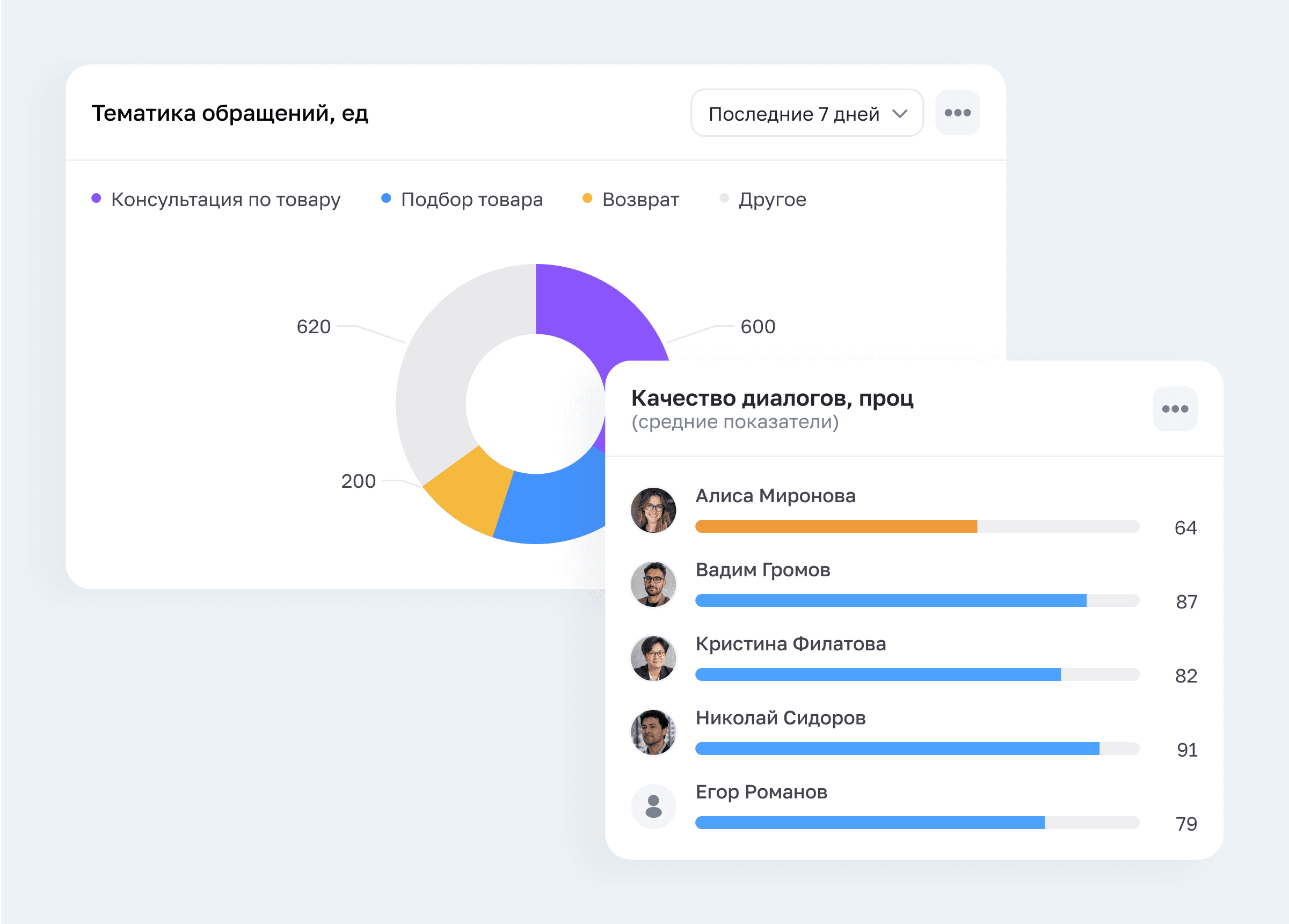Select the blue donut chart segment

554,508
